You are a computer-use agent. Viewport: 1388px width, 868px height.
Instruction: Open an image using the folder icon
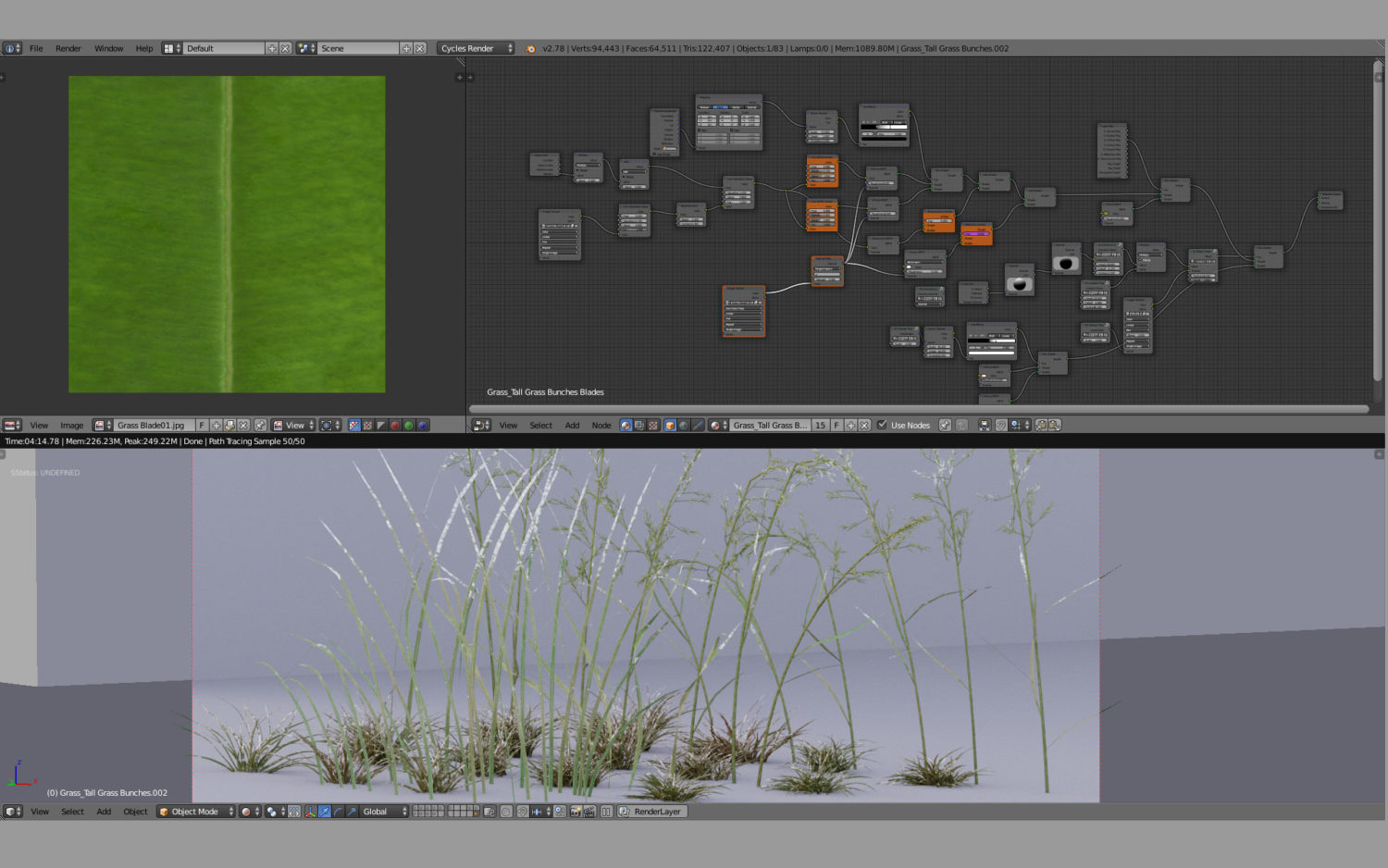pos(229,426)
